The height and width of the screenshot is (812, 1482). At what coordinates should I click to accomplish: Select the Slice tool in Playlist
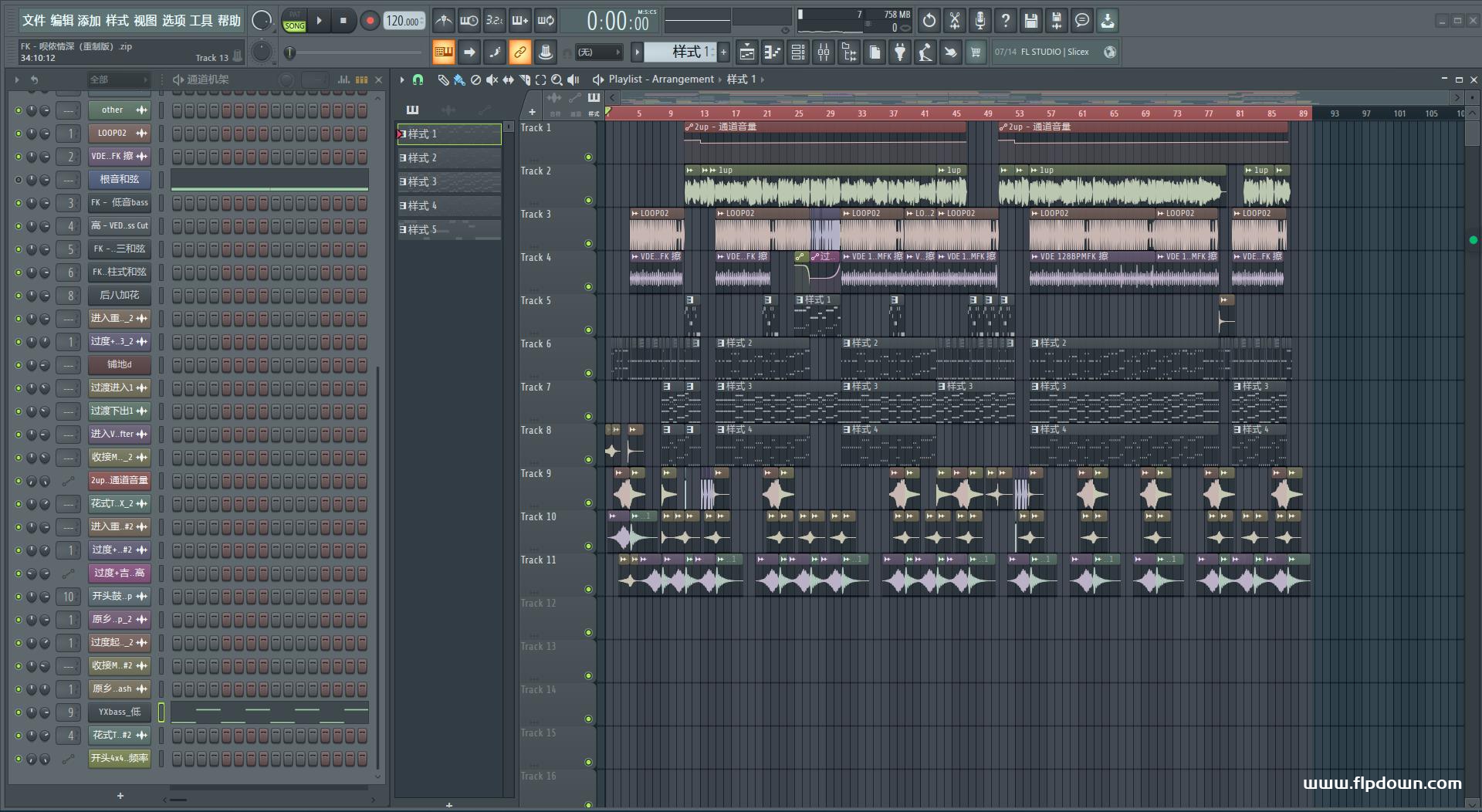pos(525,80)
